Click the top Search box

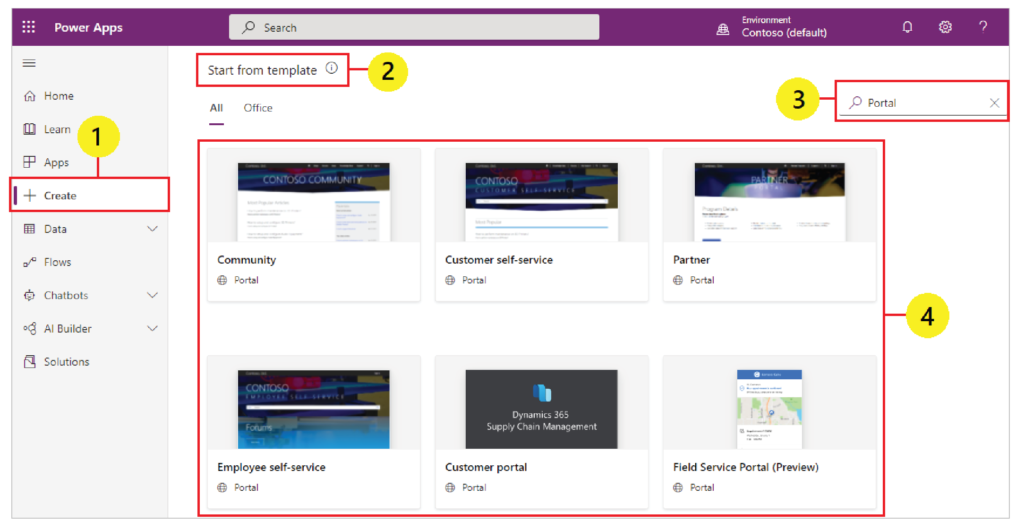(x=414, y=27)
